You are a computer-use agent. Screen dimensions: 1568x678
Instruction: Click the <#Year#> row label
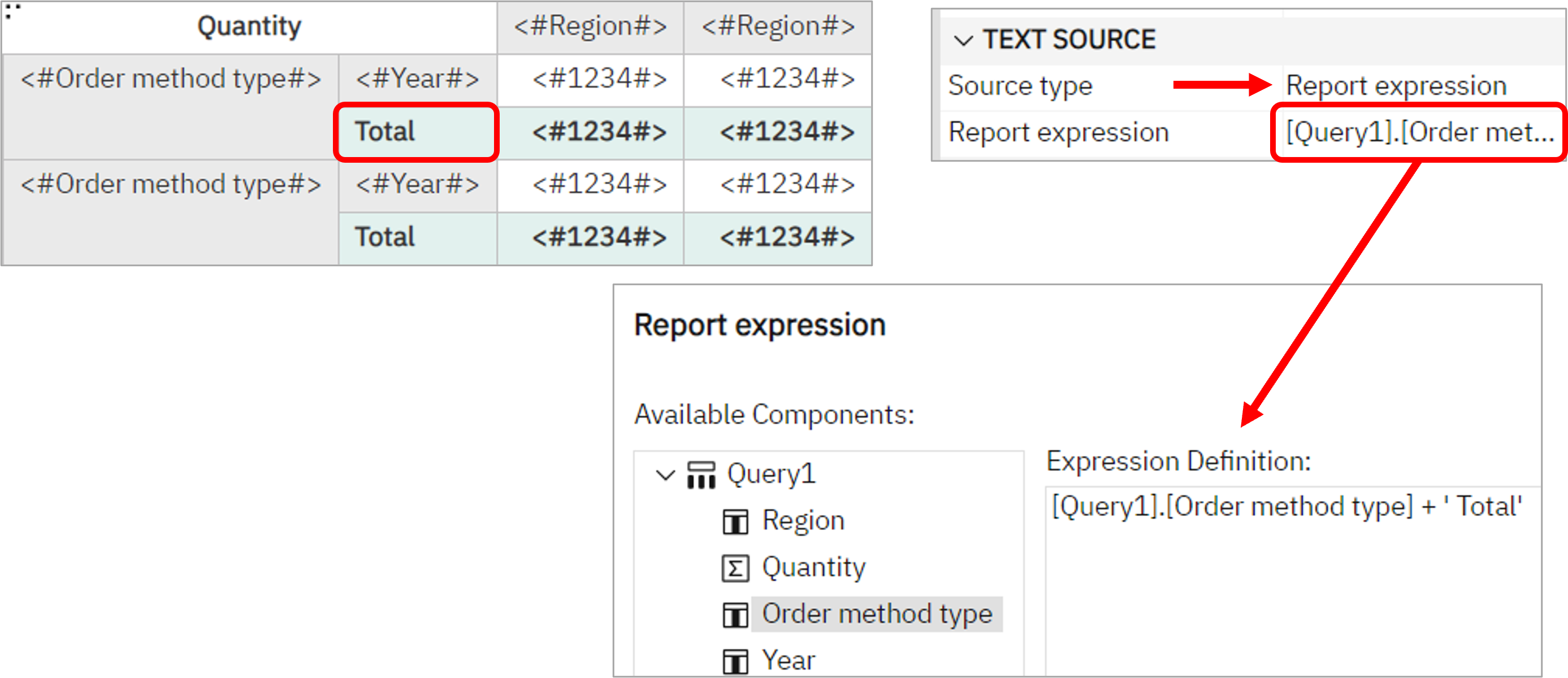pos(417,78)
